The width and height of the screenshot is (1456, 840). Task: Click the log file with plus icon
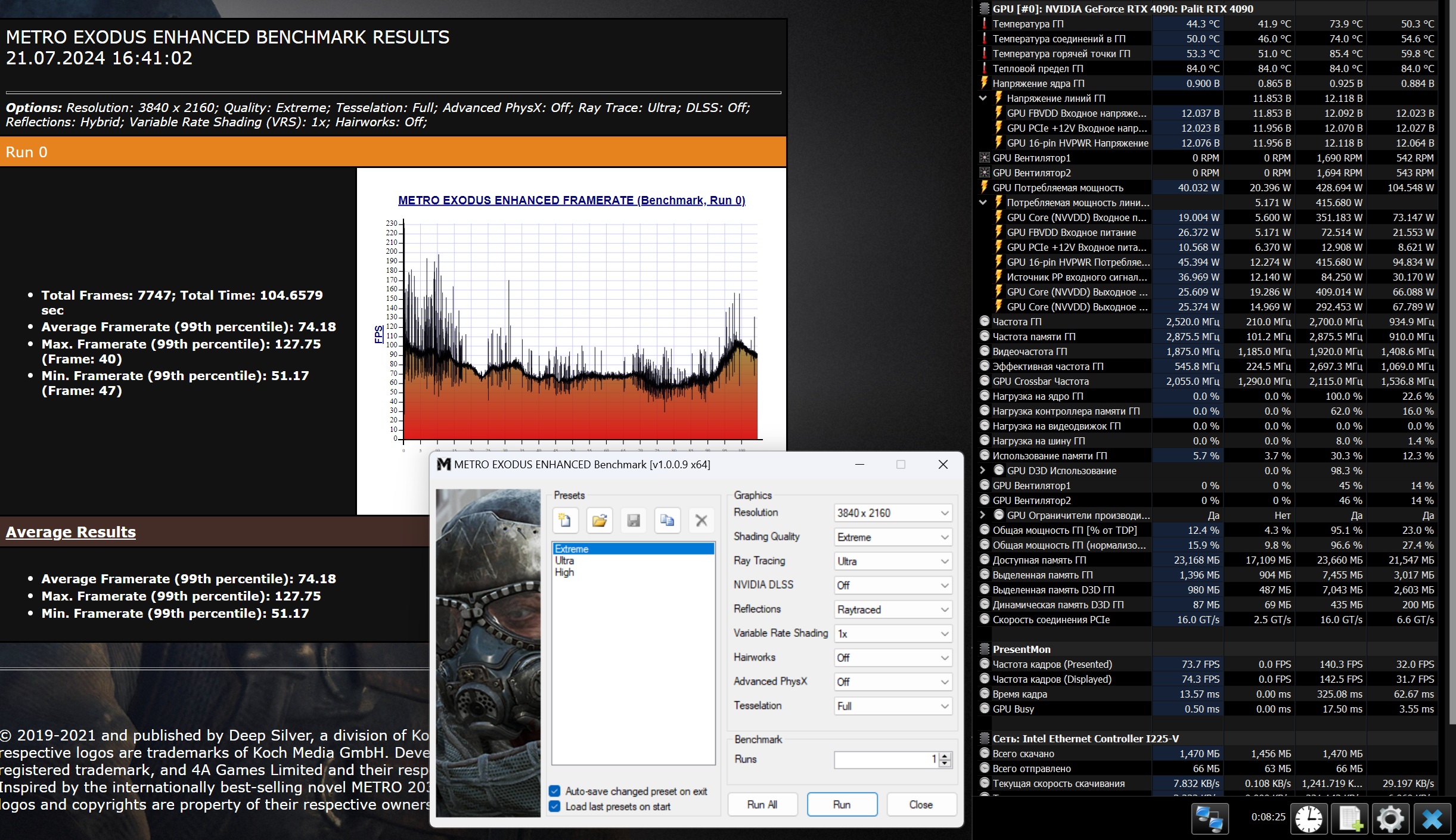(1350, 819)
